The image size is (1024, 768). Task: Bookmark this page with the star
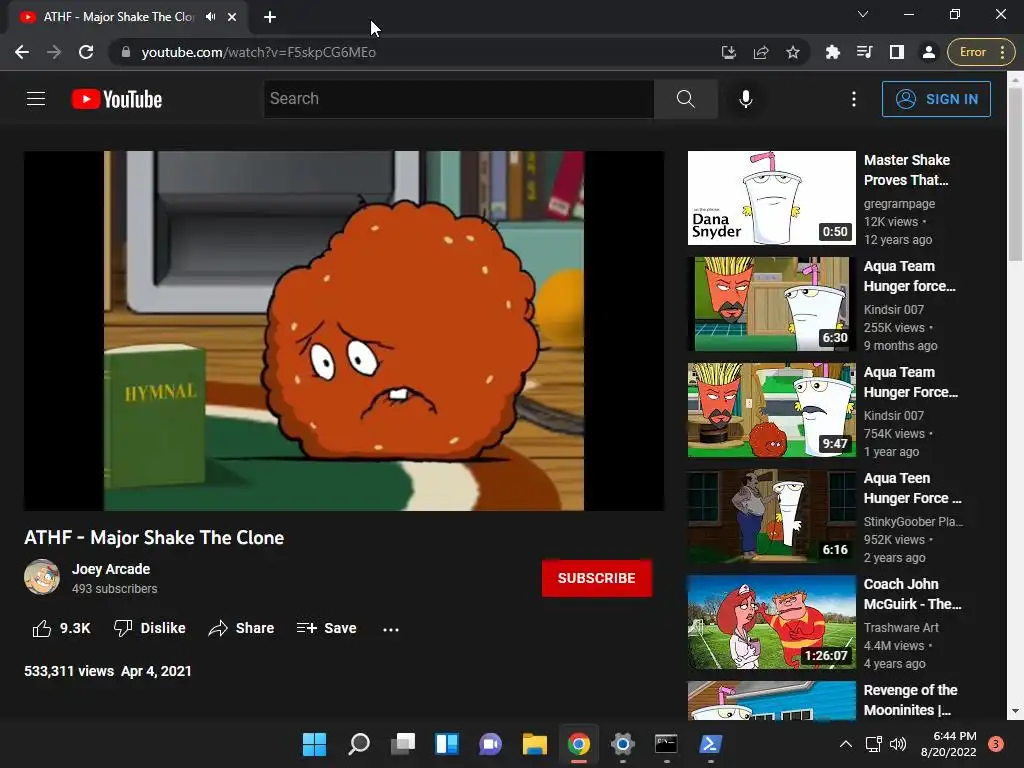[792, 52]
